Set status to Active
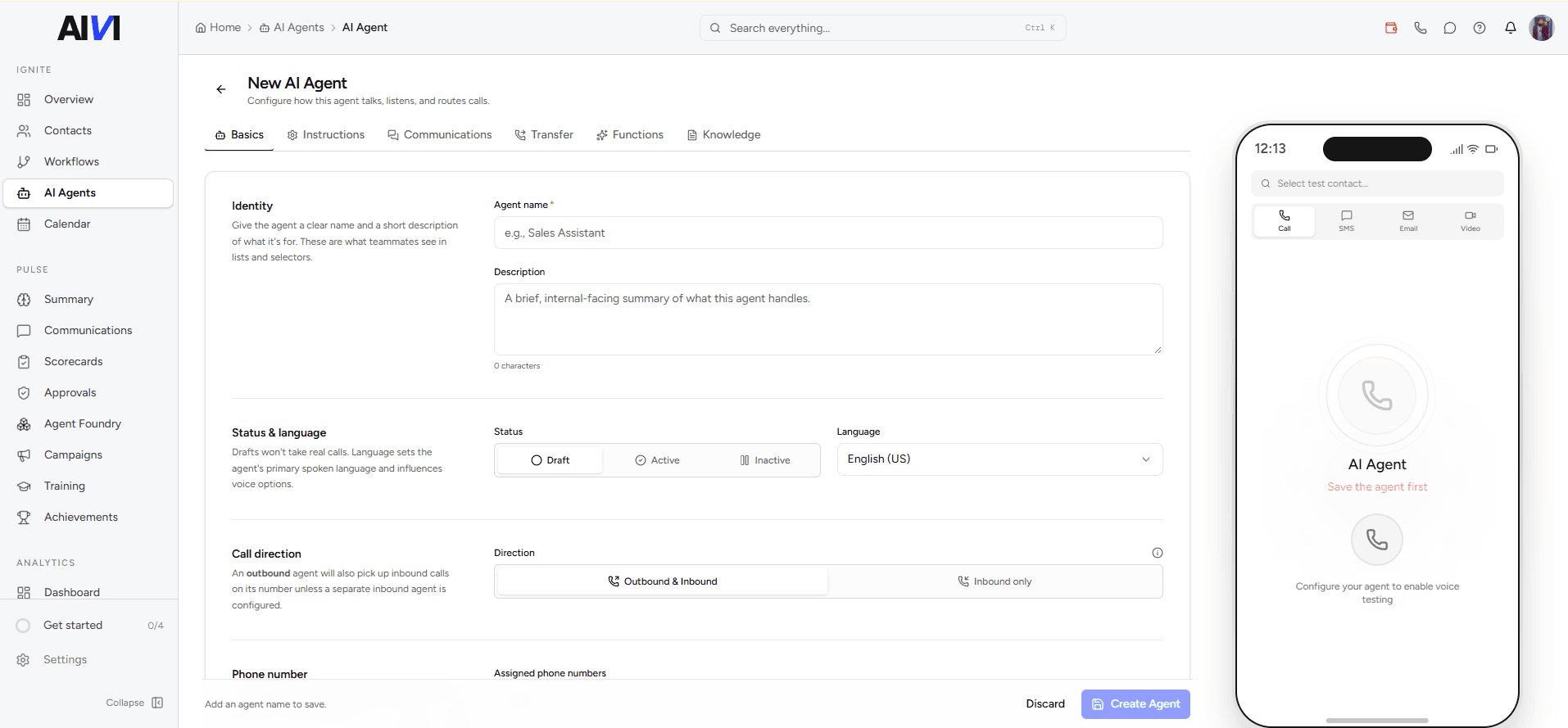Viewport: 1568px width, 728px height. tap(657, 460)
